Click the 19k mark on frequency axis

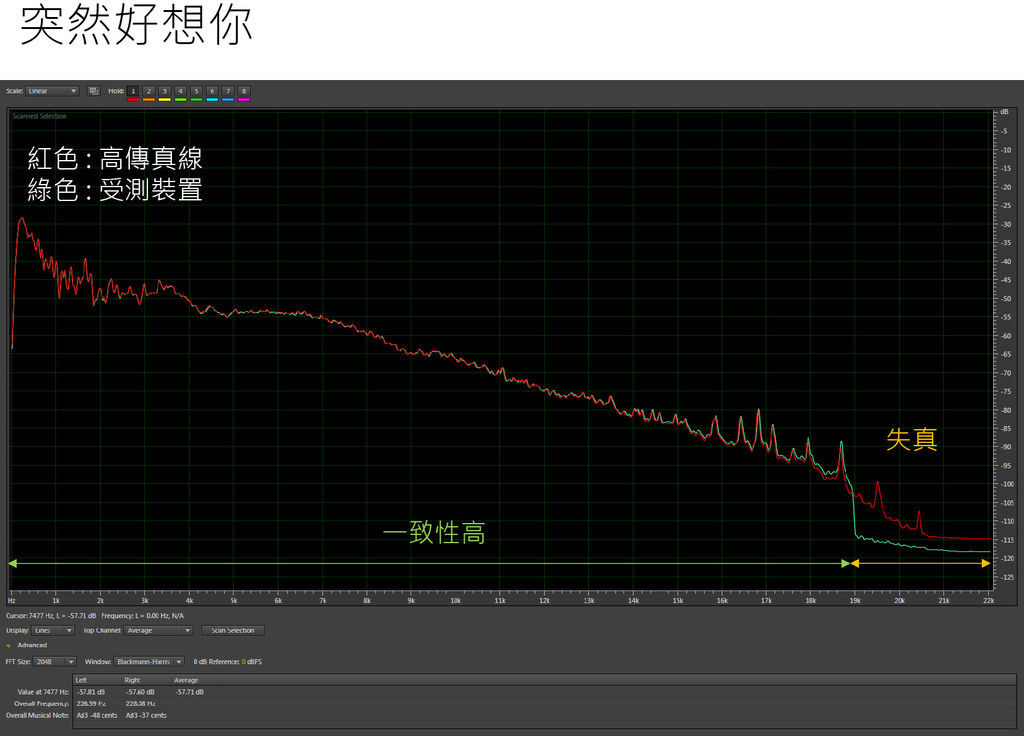click(x=855, y=601)
